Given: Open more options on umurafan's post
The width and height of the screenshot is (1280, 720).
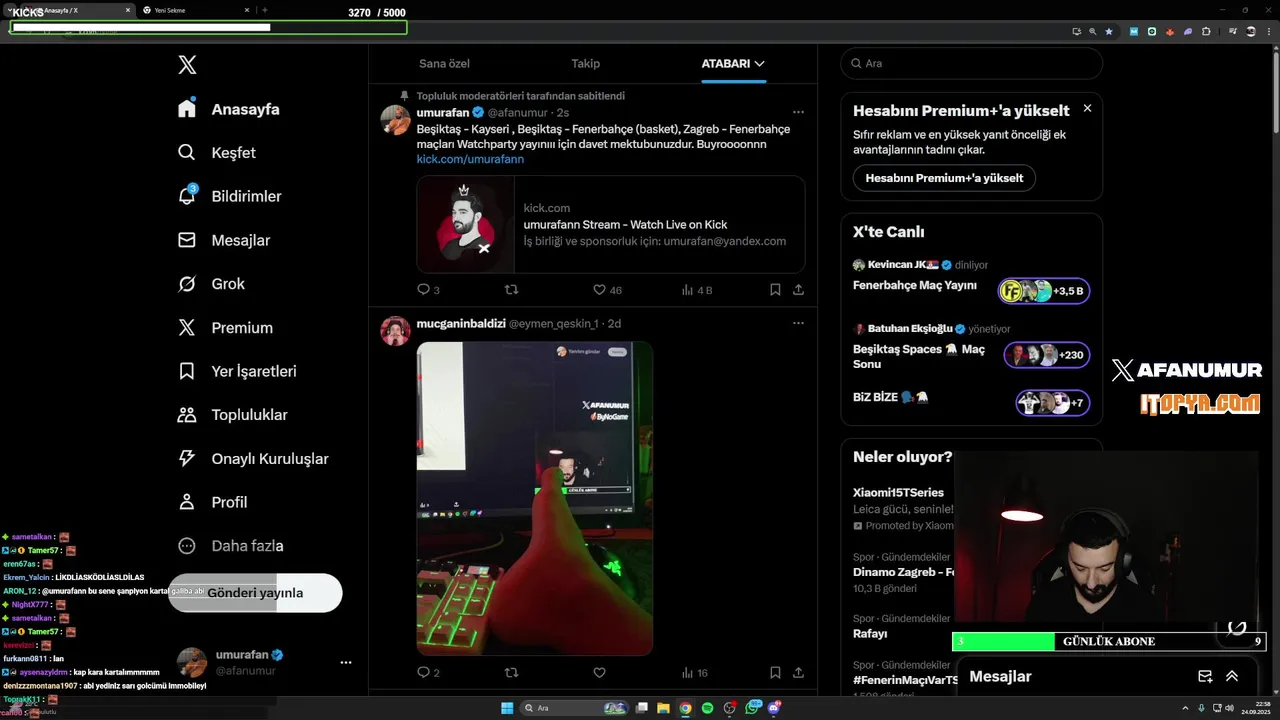Looking at the screenshot, I should tap(798, 112).
